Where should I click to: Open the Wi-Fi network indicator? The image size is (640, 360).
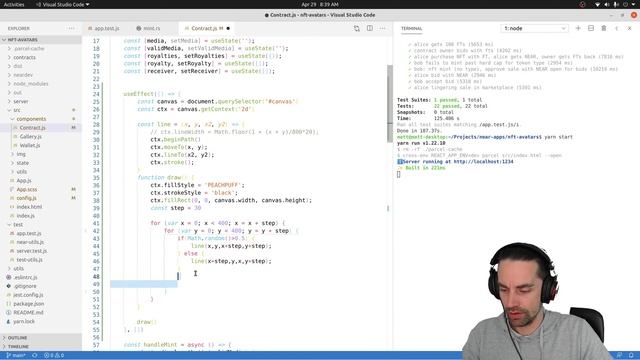click(597, 4)
